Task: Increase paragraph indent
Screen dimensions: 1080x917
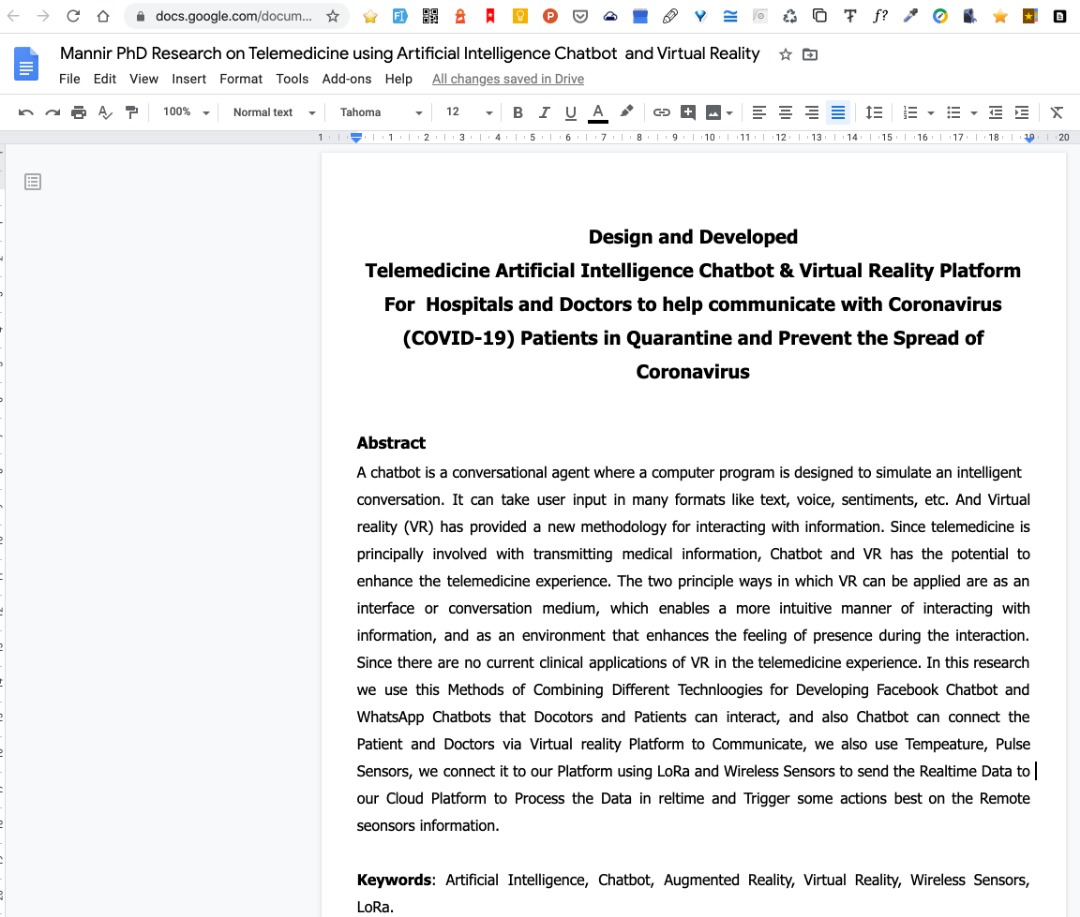Action: [1021, 112]
